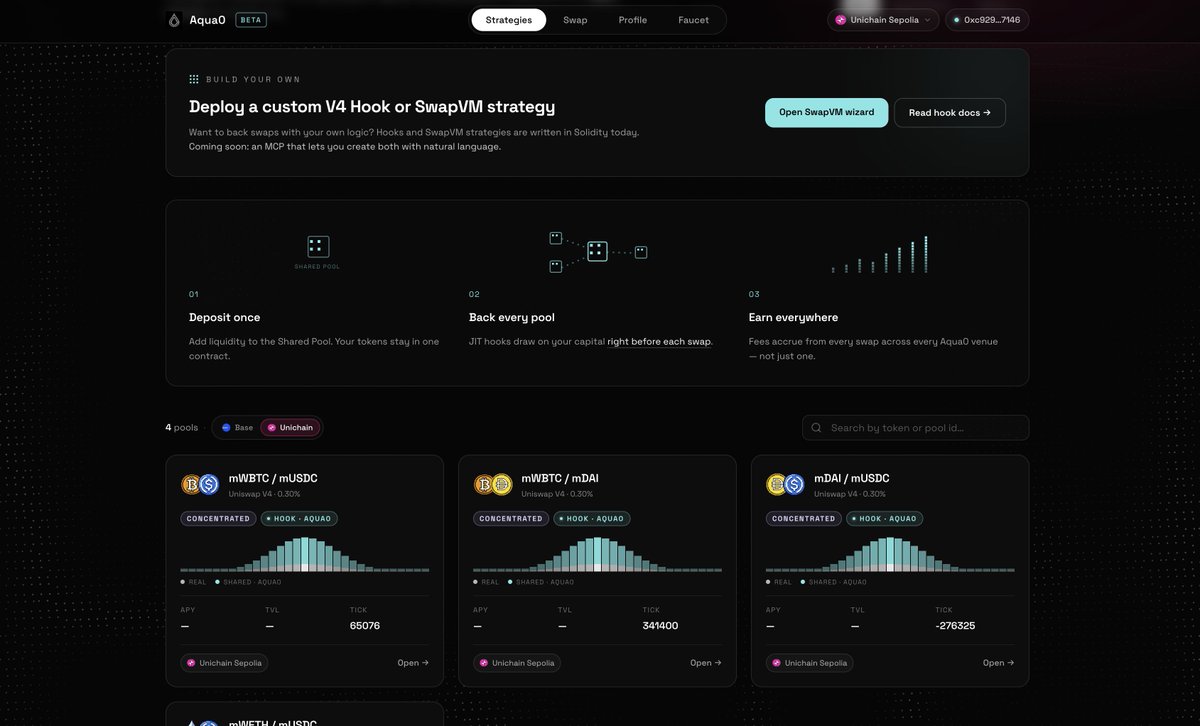Click the tick value -276325
The width and height of the screenshot is (1200, 726).
click(x=955, y=626)
